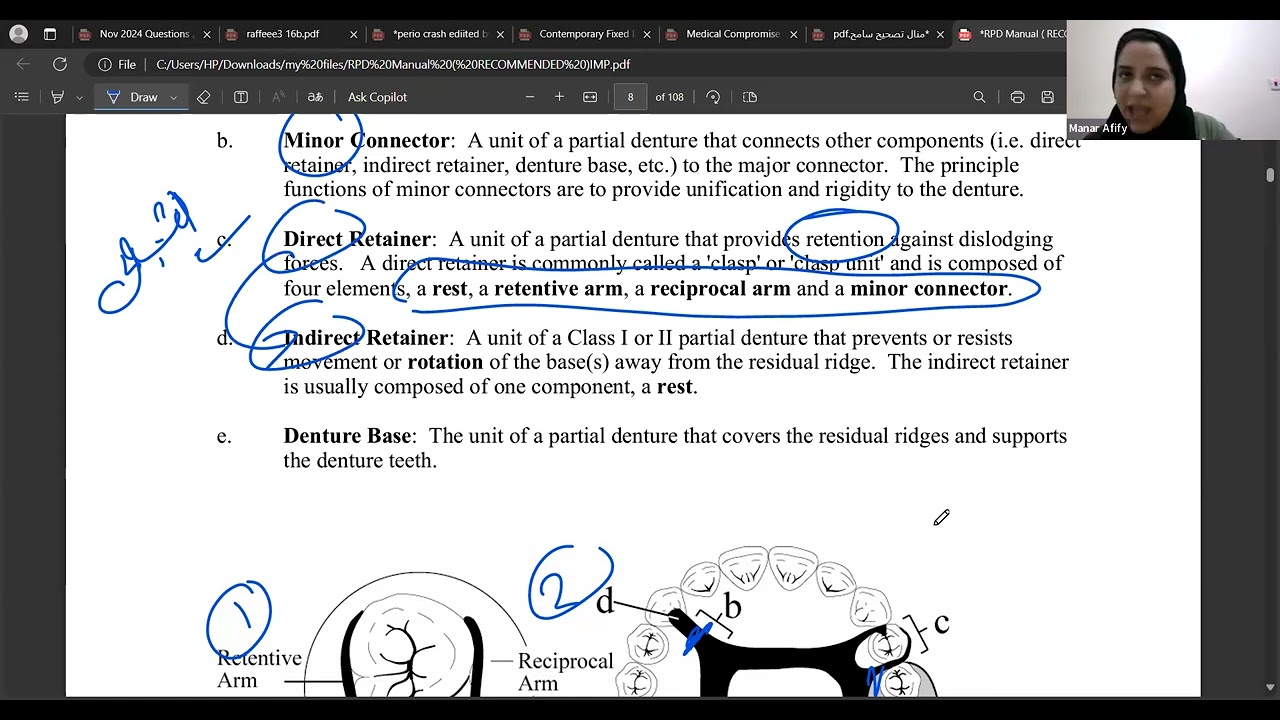Reload the PDF page
Image resolution: width=1280 pixels, height=720 pixels.
(60, 64)
